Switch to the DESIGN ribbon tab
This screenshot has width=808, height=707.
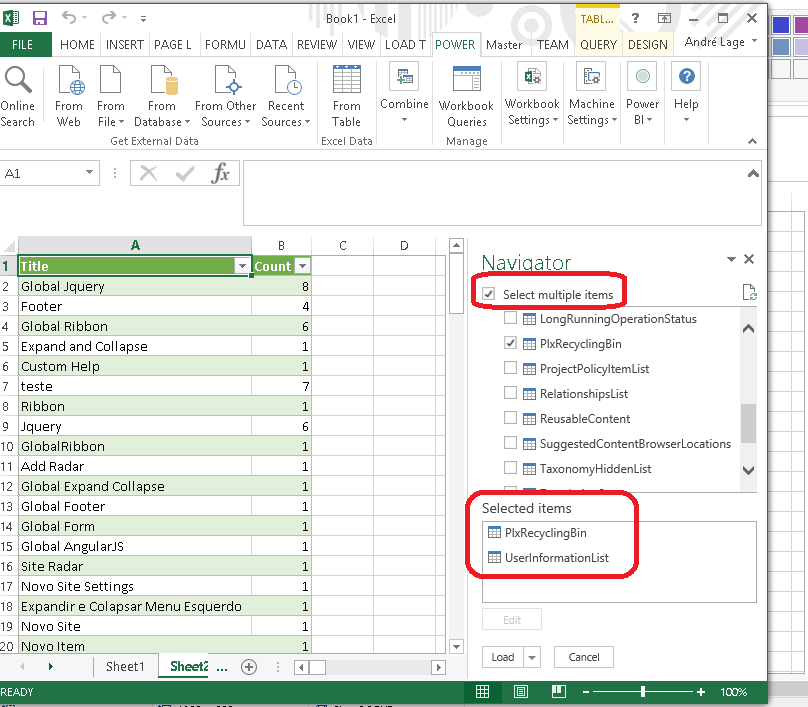coord(648,45)
